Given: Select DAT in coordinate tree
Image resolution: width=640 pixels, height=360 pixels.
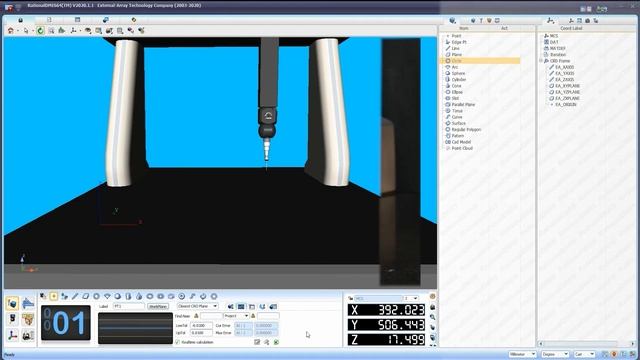Looking at the screenshot, I should (554, 42).
